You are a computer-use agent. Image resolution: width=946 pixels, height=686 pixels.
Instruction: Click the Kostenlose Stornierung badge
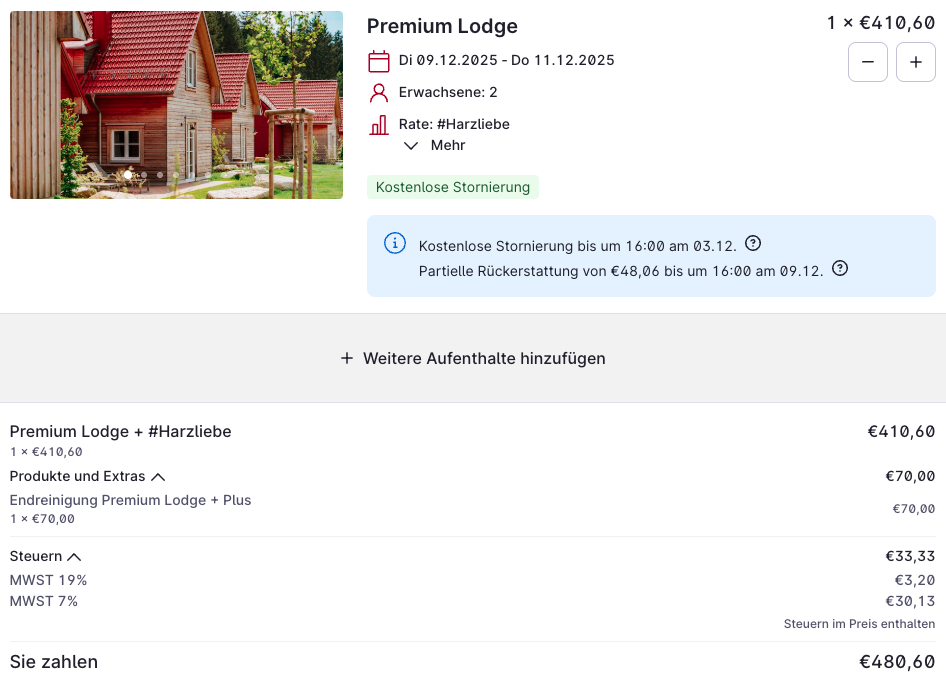coord(453,187)
